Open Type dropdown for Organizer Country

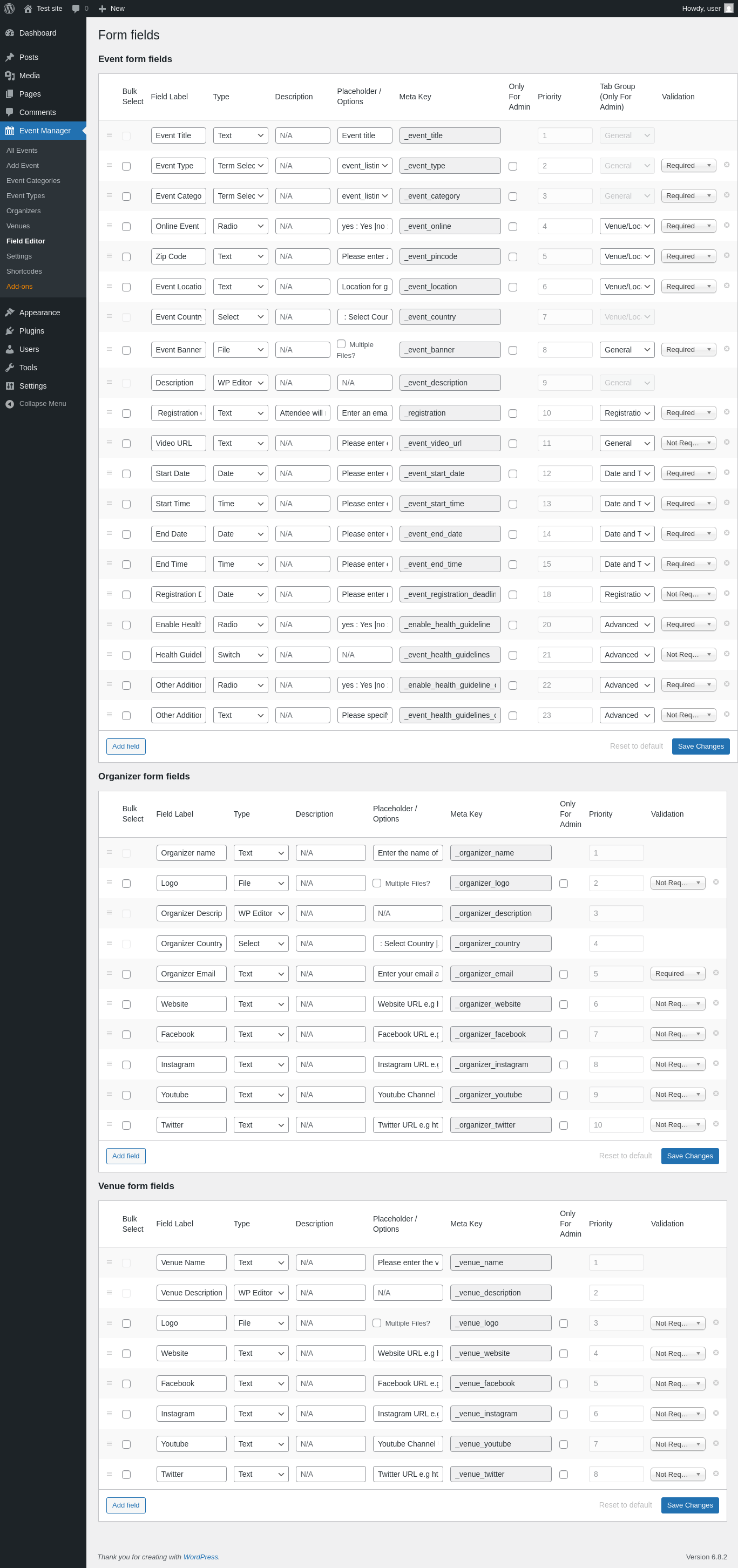click(261, 943)
